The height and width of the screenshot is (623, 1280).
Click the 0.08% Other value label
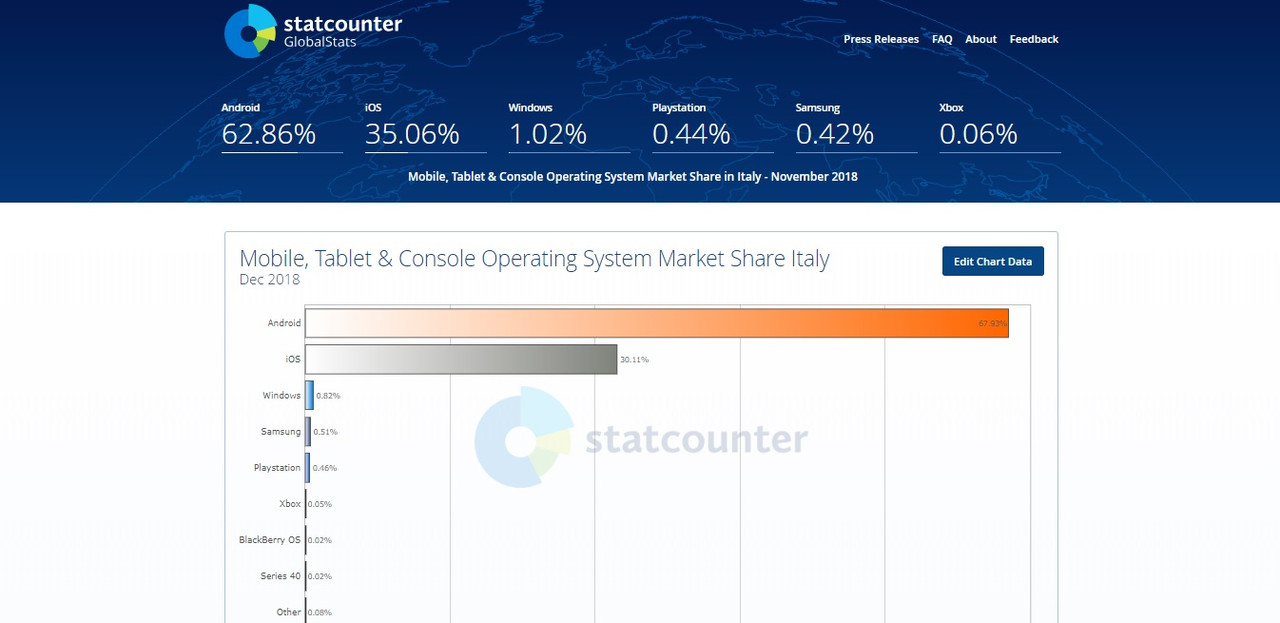click(x=320, y=612)
